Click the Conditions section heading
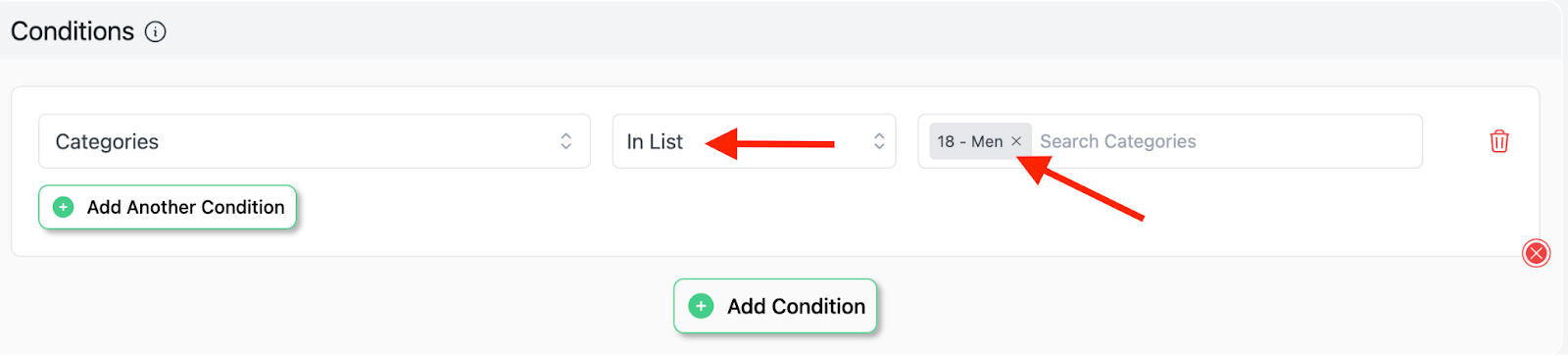Image resolution: width=1568 pixels, height=355 pixels. pyautogui.click(x=73, y=31)
